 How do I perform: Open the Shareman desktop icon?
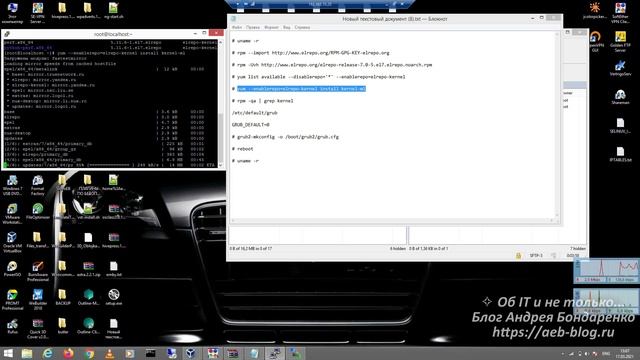tap(620, 97)
